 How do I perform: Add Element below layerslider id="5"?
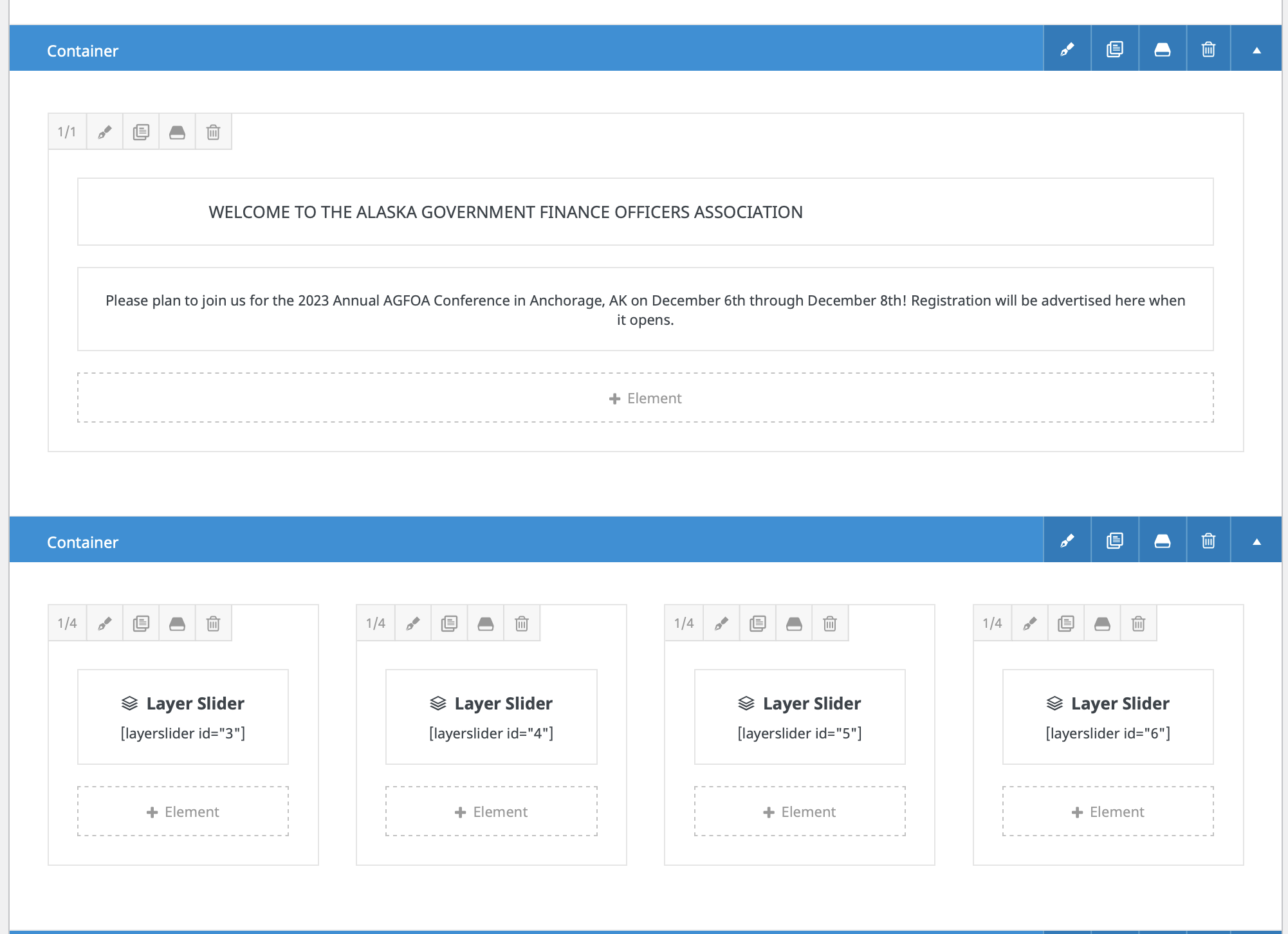pos(800,811)
